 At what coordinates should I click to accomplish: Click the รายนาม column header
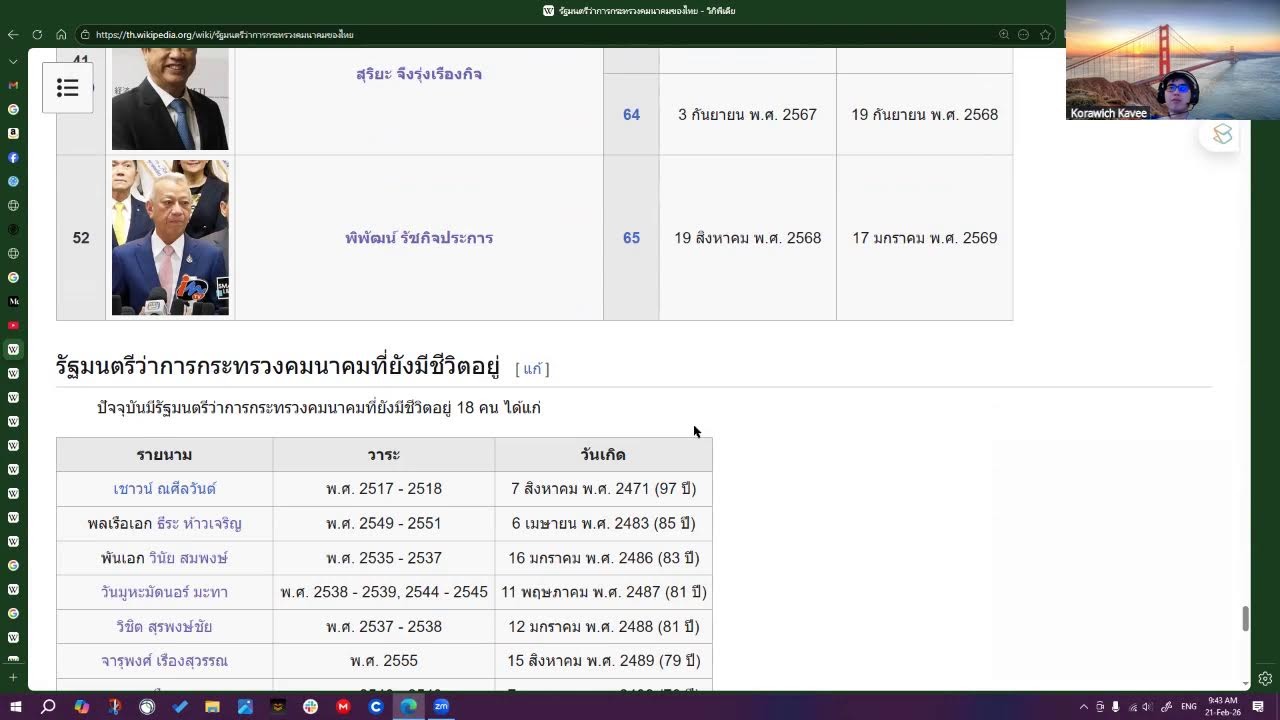165,455
